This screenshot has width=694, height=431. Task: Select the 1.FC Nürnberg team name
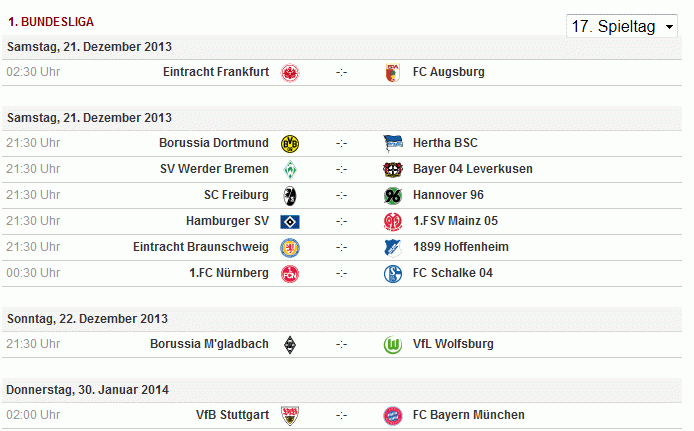[x=229, y=273]
